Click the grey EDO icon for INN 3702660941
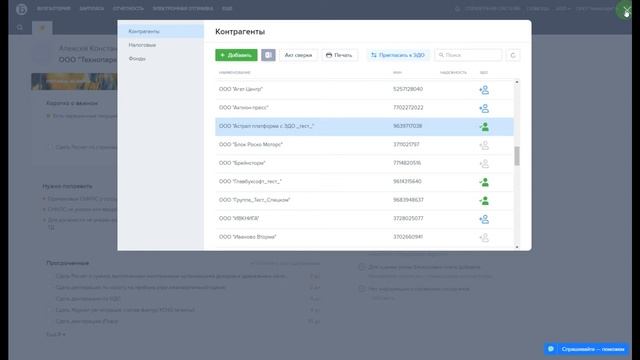The image size is (640, 360). [x=484, y=238]
